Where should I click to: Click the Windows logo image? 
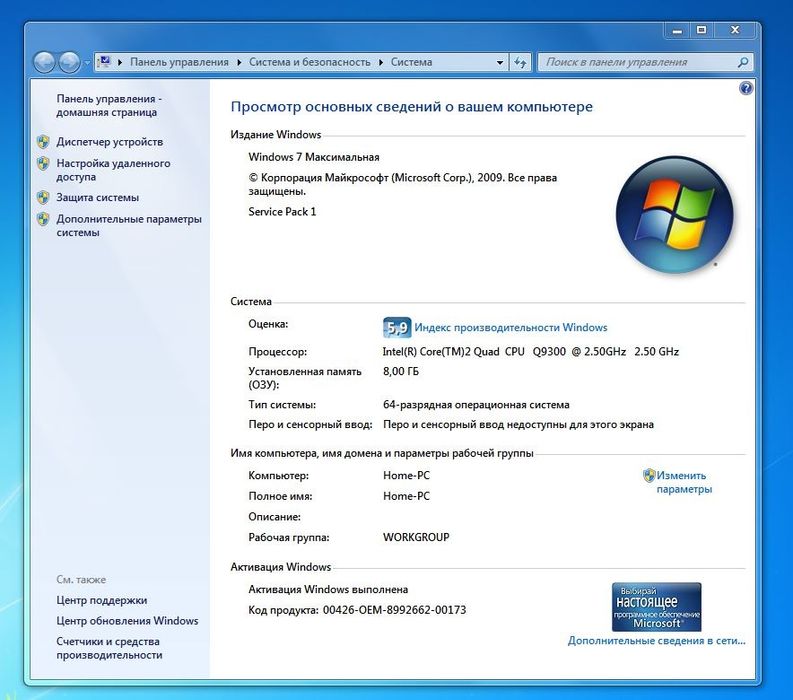coord(674,214)
